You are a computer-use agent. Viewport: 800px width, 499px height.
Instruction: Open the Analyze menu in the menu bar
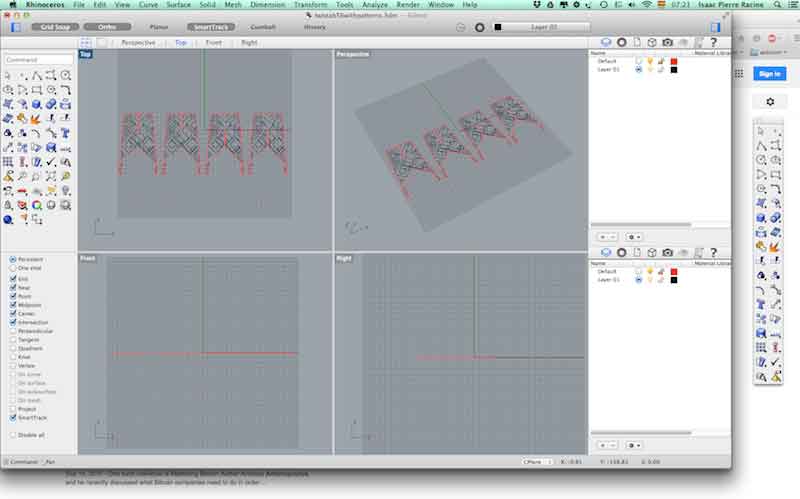pyautogui.click(x=374, y=5)
